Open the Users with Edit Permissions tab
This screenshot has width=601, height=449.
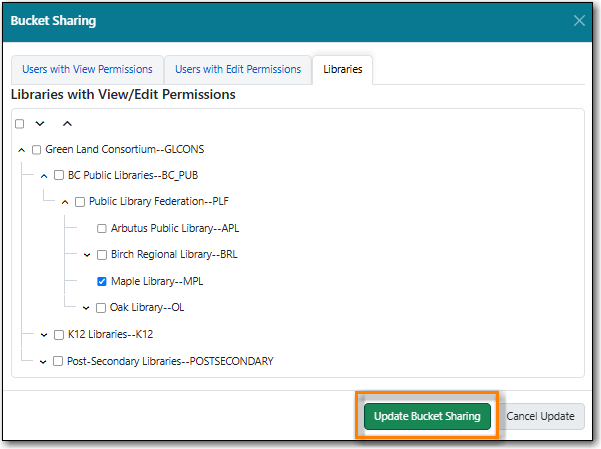(x=237, y=70)
